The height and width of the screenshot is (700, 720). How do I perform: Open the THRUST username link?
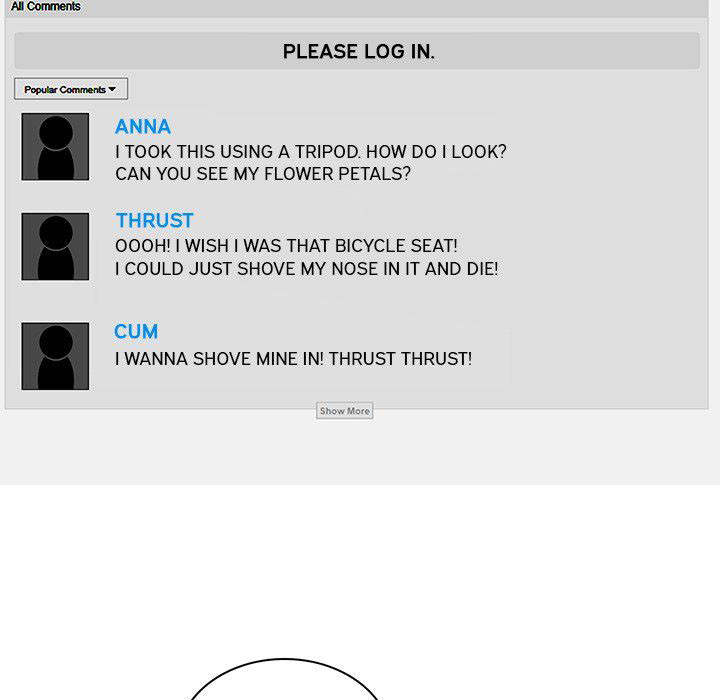coord(155,220)
